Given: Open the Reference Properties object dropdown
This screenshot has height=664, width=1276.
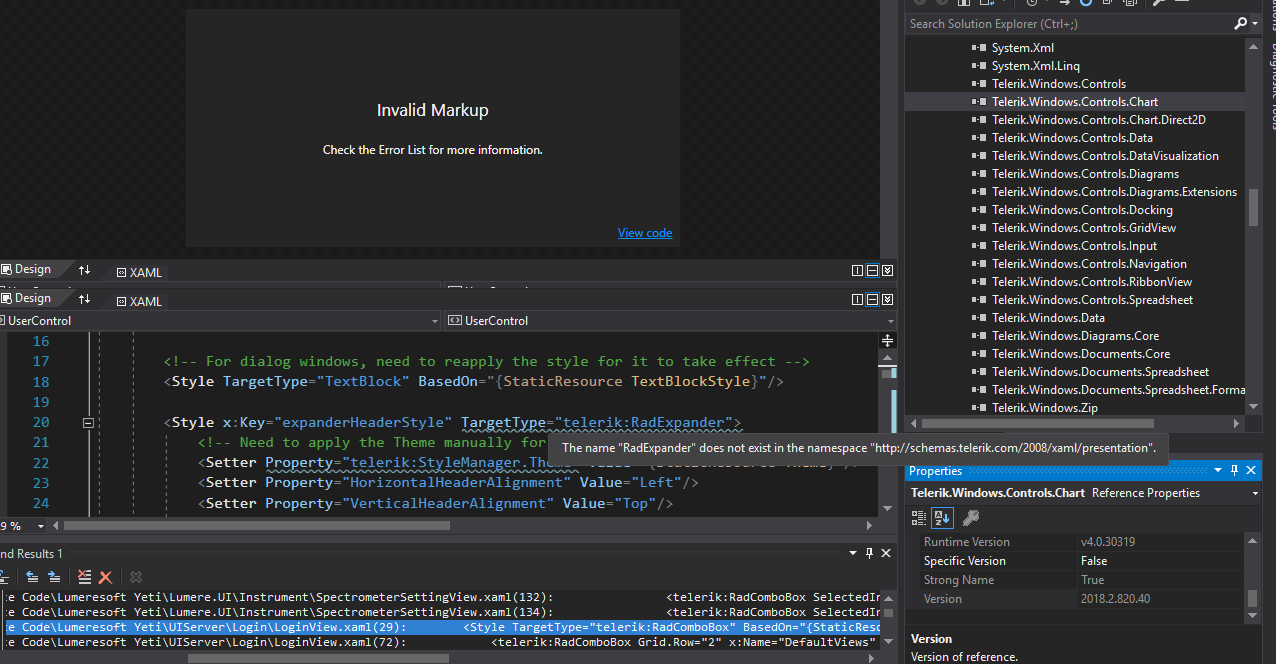Looking at the screenshot, I should pos(1255,493).
